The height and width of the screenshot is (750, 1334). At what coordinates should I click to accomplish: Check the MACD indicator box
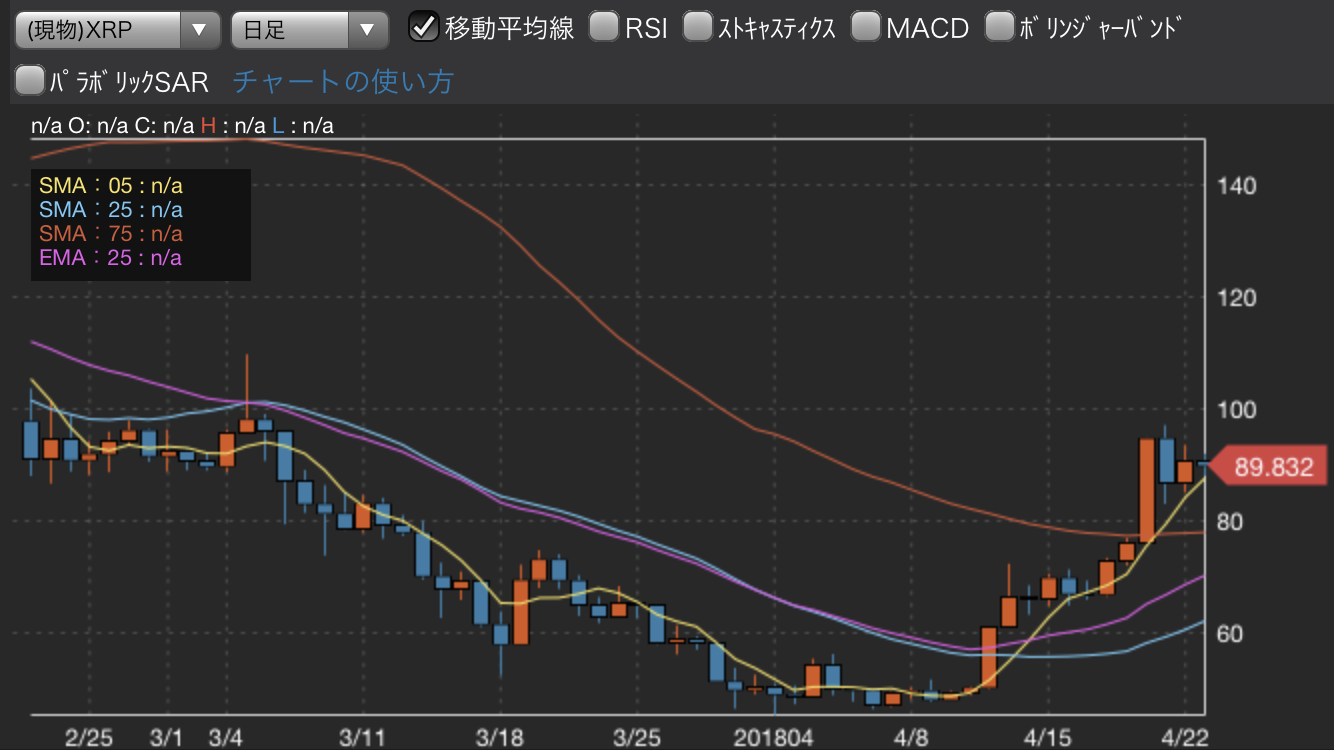[x=865, y=27]
